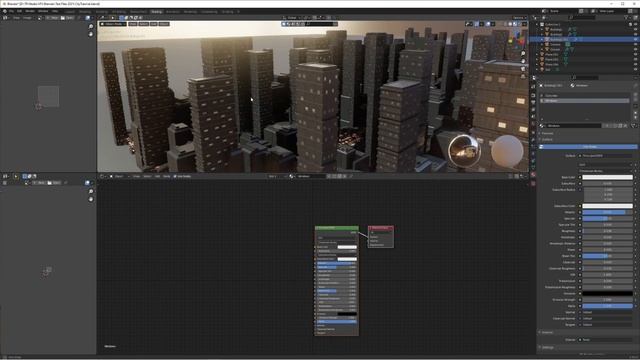Screen dimensions: 640x360
Task: Click zoom icon in bottom-left editor
Action: [91, 191]
